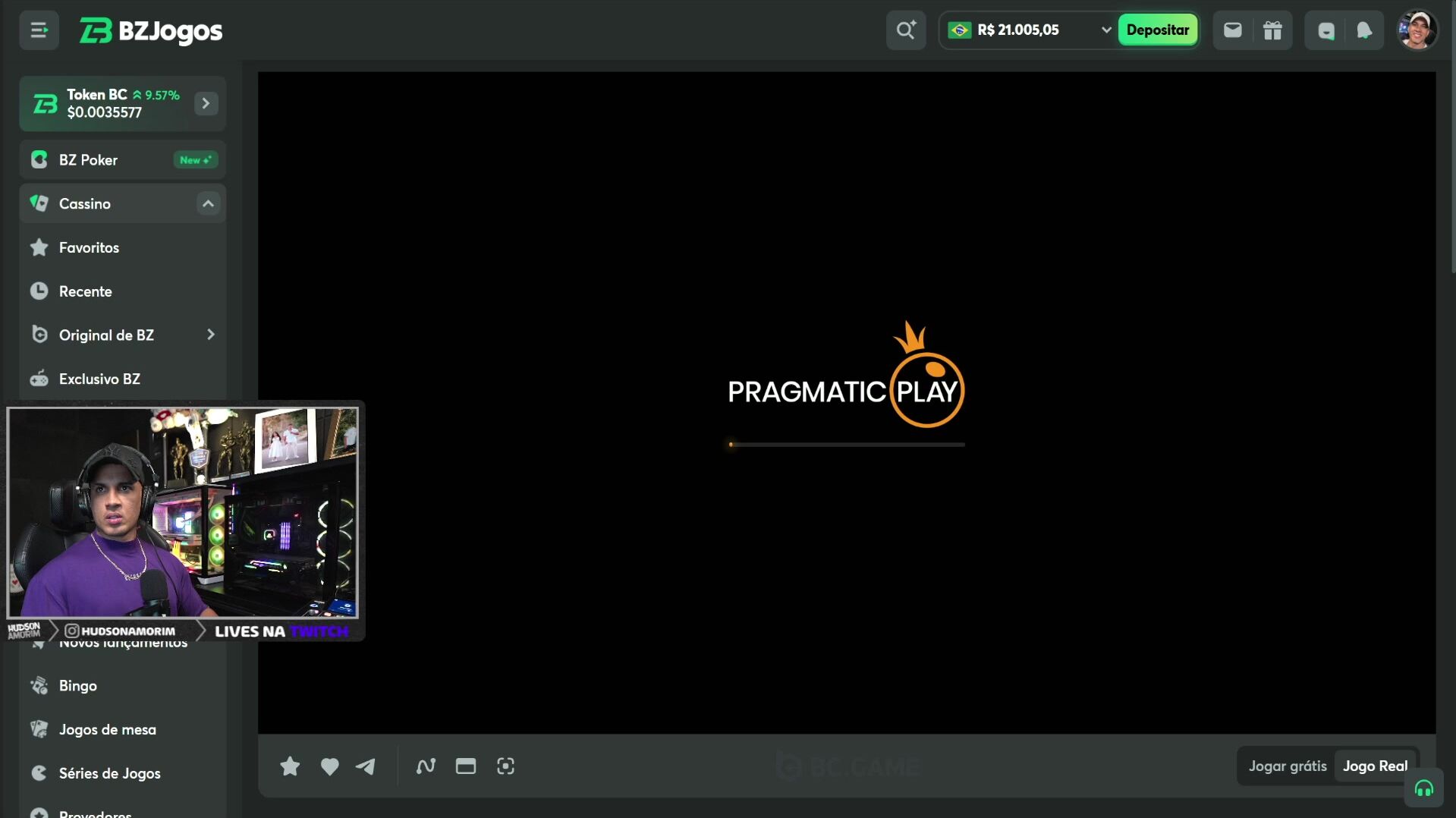Click the Recente clock icon
Viewport: 1456px width, 818px height.
click(39, 291)
